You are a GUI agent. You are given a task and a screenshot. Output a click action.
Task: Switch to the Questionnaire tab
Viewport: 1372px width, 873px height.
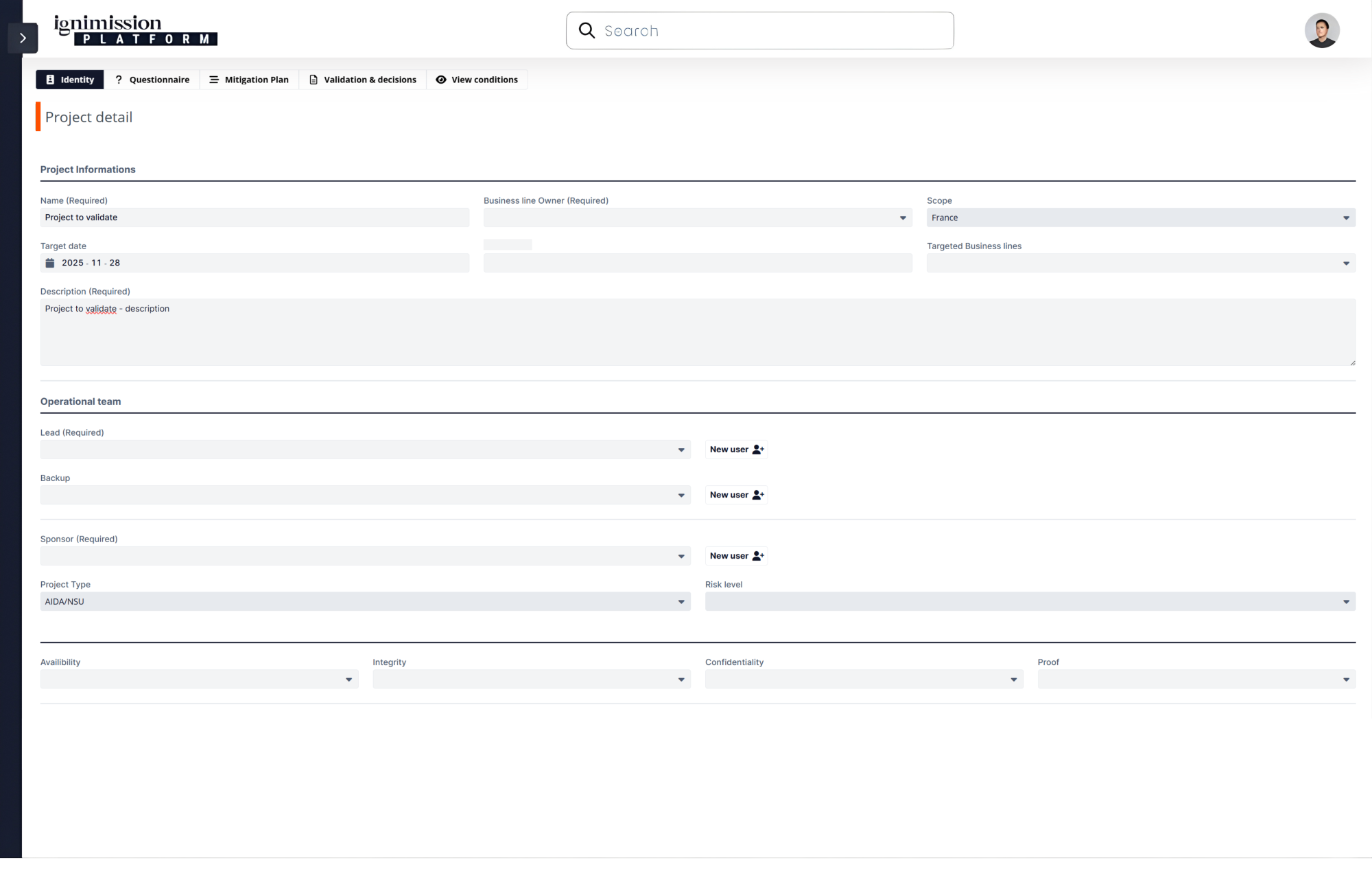point(152,80)
